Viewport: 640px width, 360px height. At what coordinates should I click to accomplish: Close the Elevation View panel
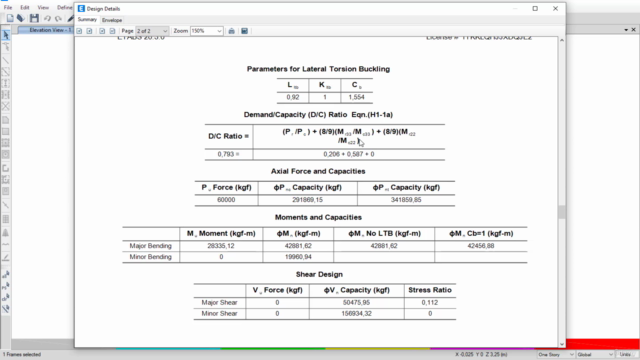(x=633, y=30)
